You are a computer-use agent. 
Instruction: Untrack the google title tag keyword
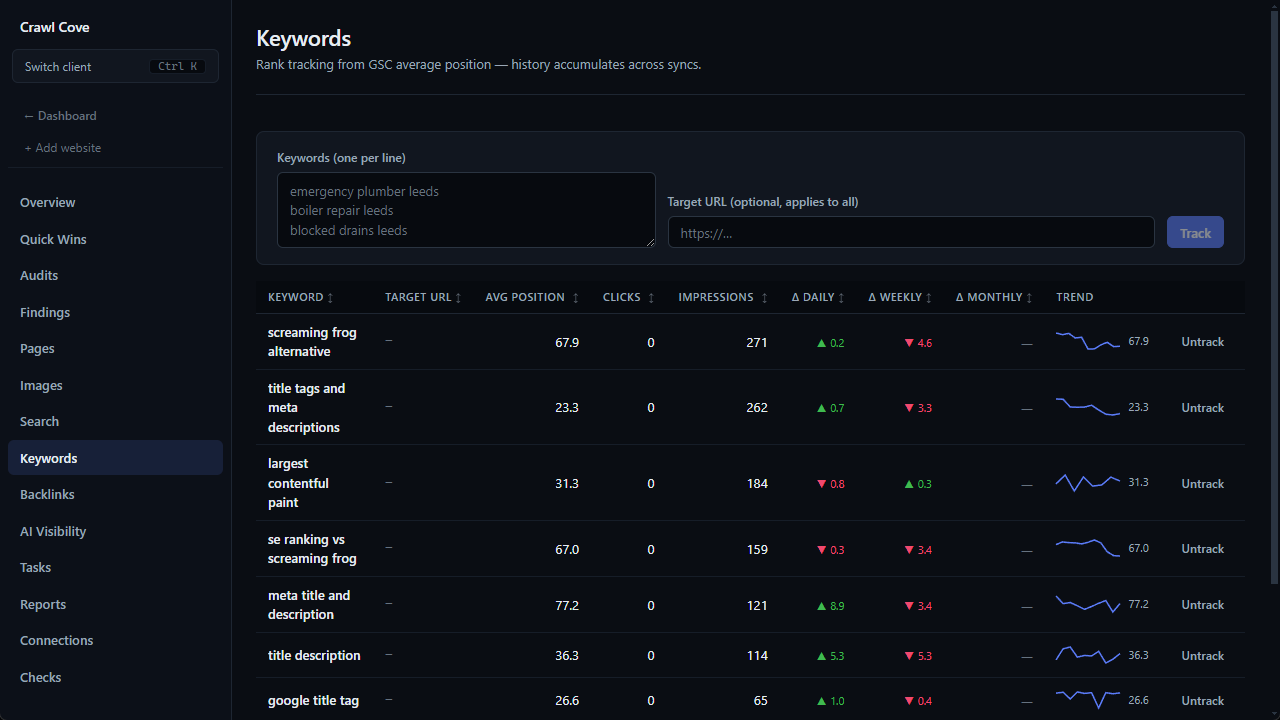pos(1202,701)
